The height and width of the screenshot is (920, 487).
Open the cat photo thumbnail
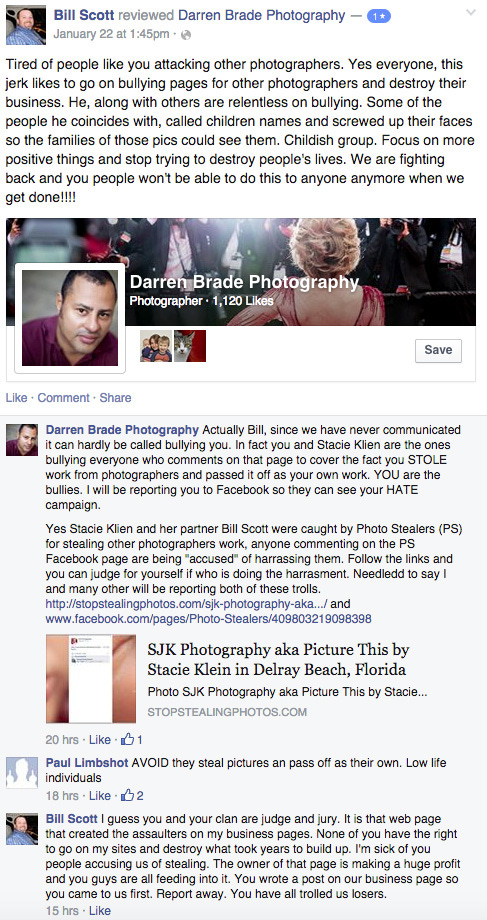click(190, 346)
